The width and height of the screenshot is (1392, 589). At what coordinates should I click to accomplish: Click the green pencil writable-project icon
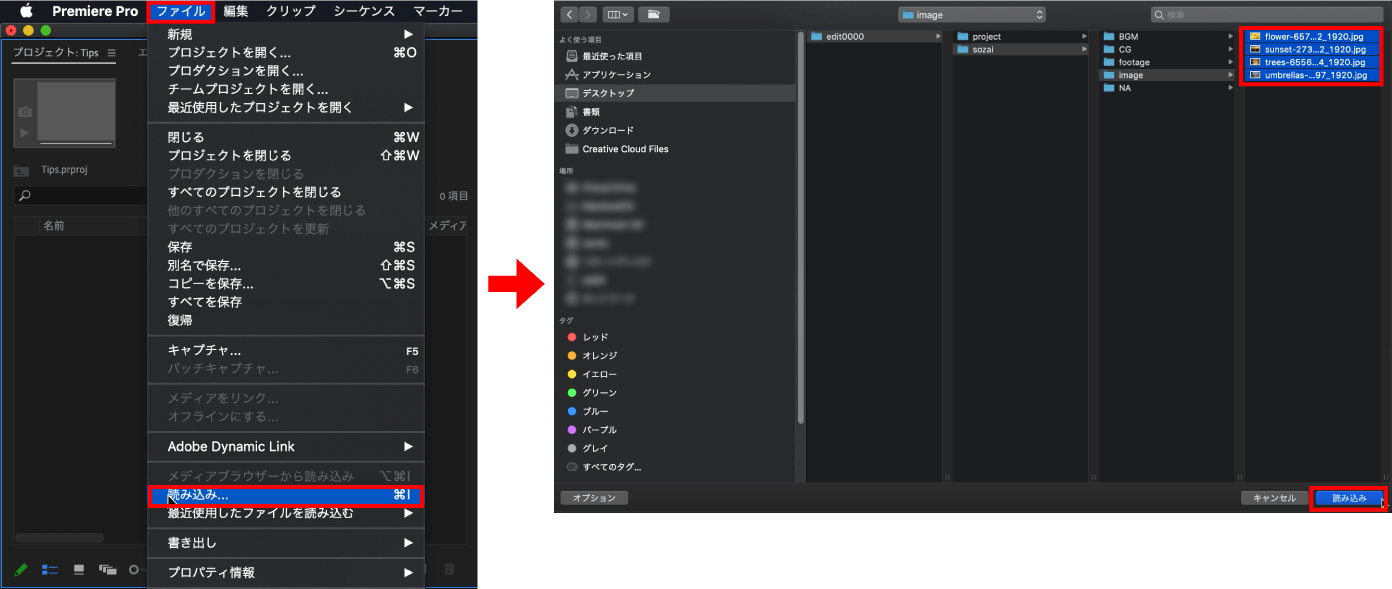pyautogui.click(x=21, y=569)
